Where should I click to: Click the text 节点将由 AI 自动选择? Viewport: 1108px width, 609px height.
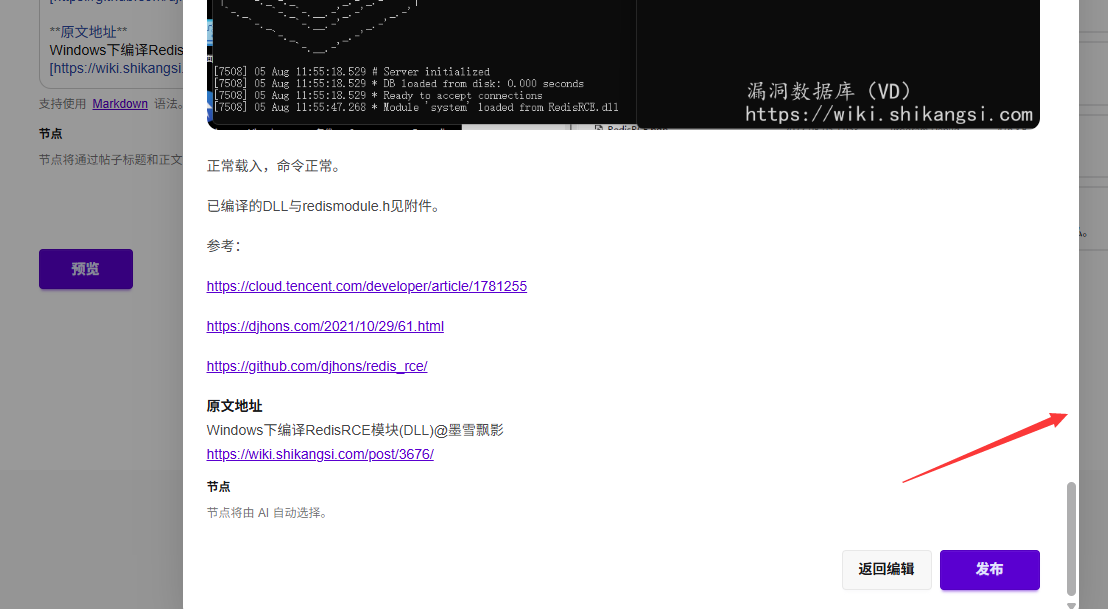(x=267, y=513)
